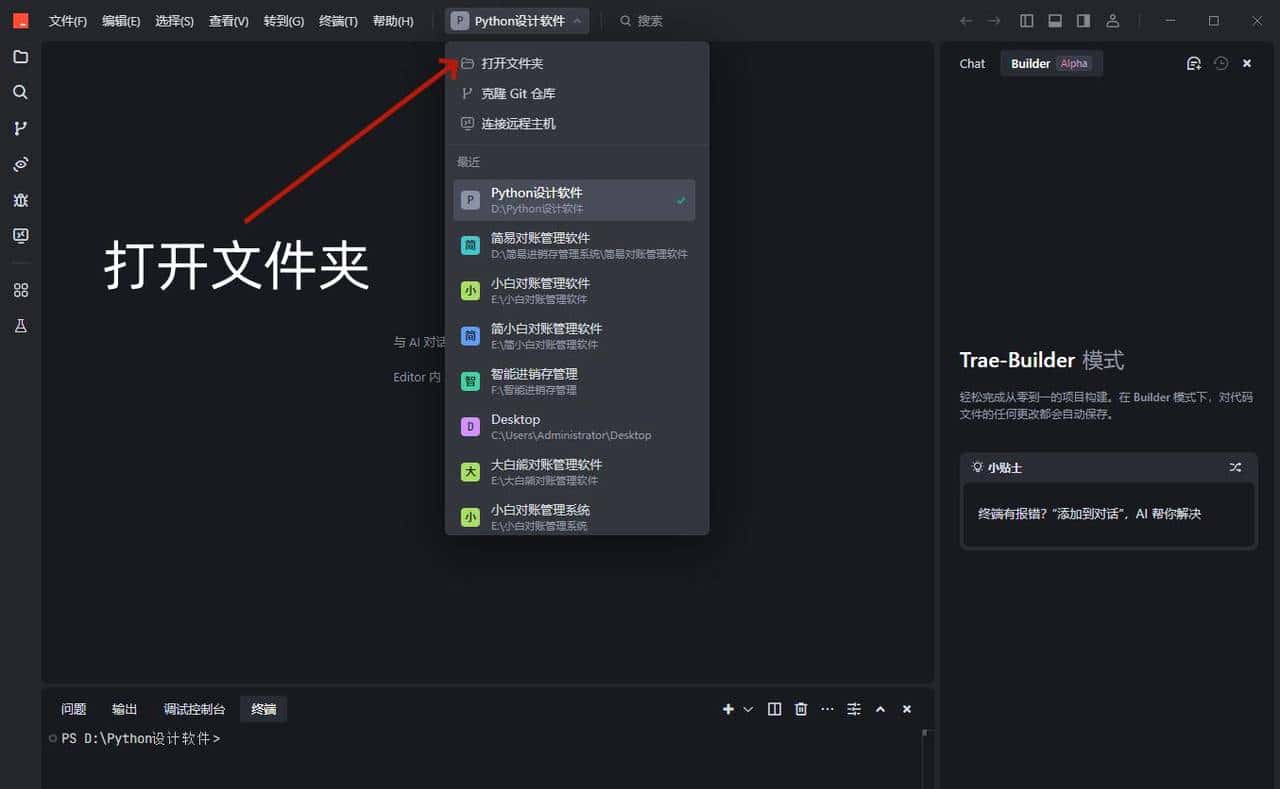This screenshot has width=1280, height=789.
Task: Open the Remote Explorer sidebar icon
Action: [20, 164]
